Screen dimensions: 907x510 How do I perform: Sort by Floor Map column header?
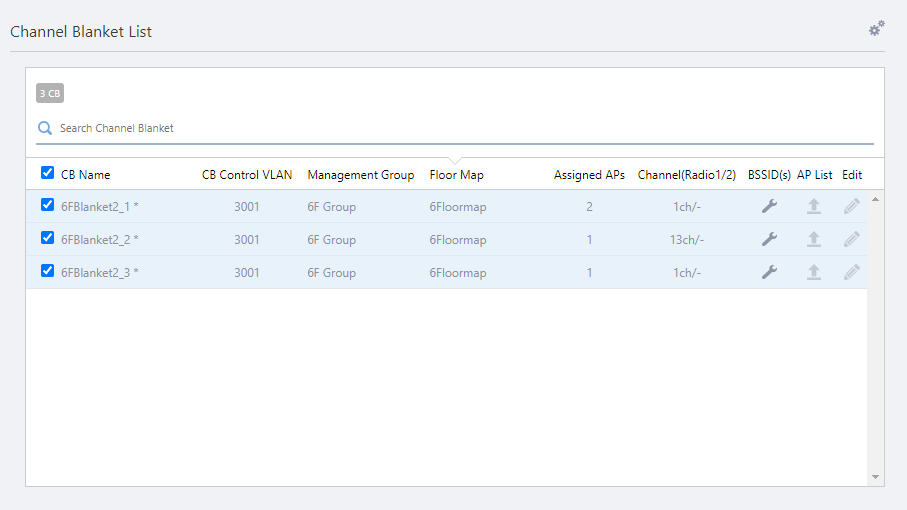[456, 175]
